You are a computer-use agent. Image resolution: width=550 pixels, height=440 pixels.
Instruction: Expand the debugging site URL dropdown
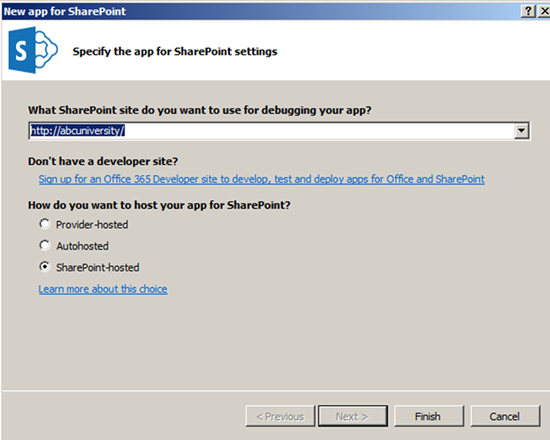click(522, 131)
